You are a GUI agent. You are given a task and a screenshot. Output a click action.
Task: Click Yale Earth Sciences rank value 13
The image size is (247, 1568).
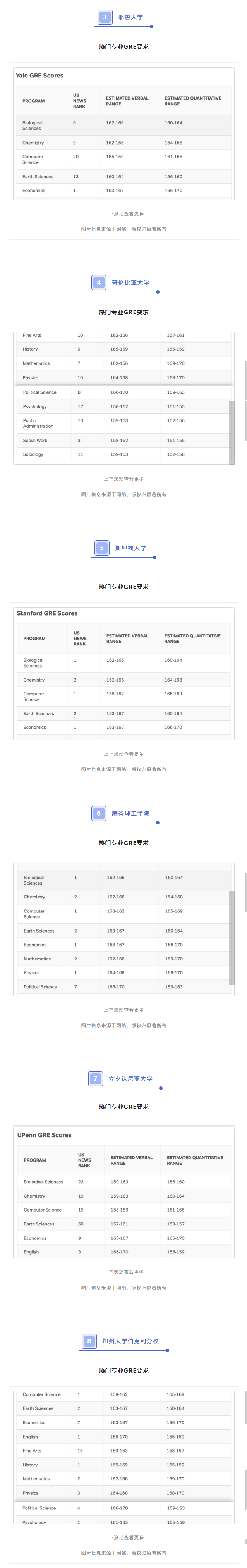pyautogui.click(x=76, y=177)
